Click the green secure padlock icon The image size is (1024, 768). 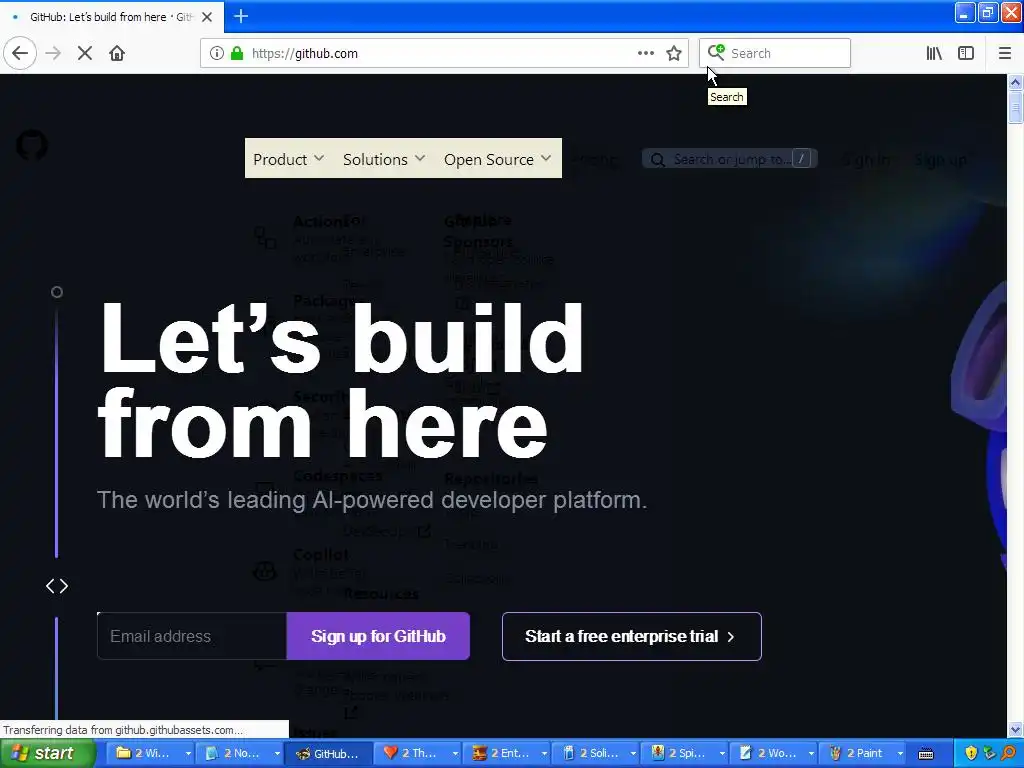(236, 53)
